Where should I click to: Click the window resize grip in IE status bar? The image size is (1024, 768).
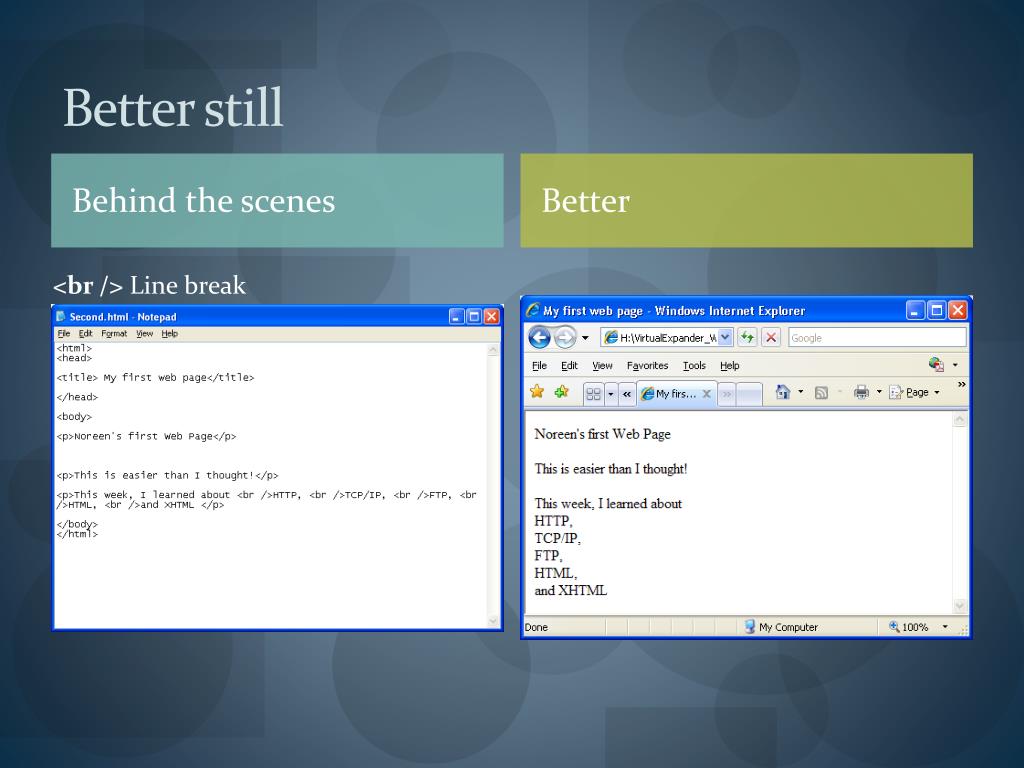[x=963, y=630]
